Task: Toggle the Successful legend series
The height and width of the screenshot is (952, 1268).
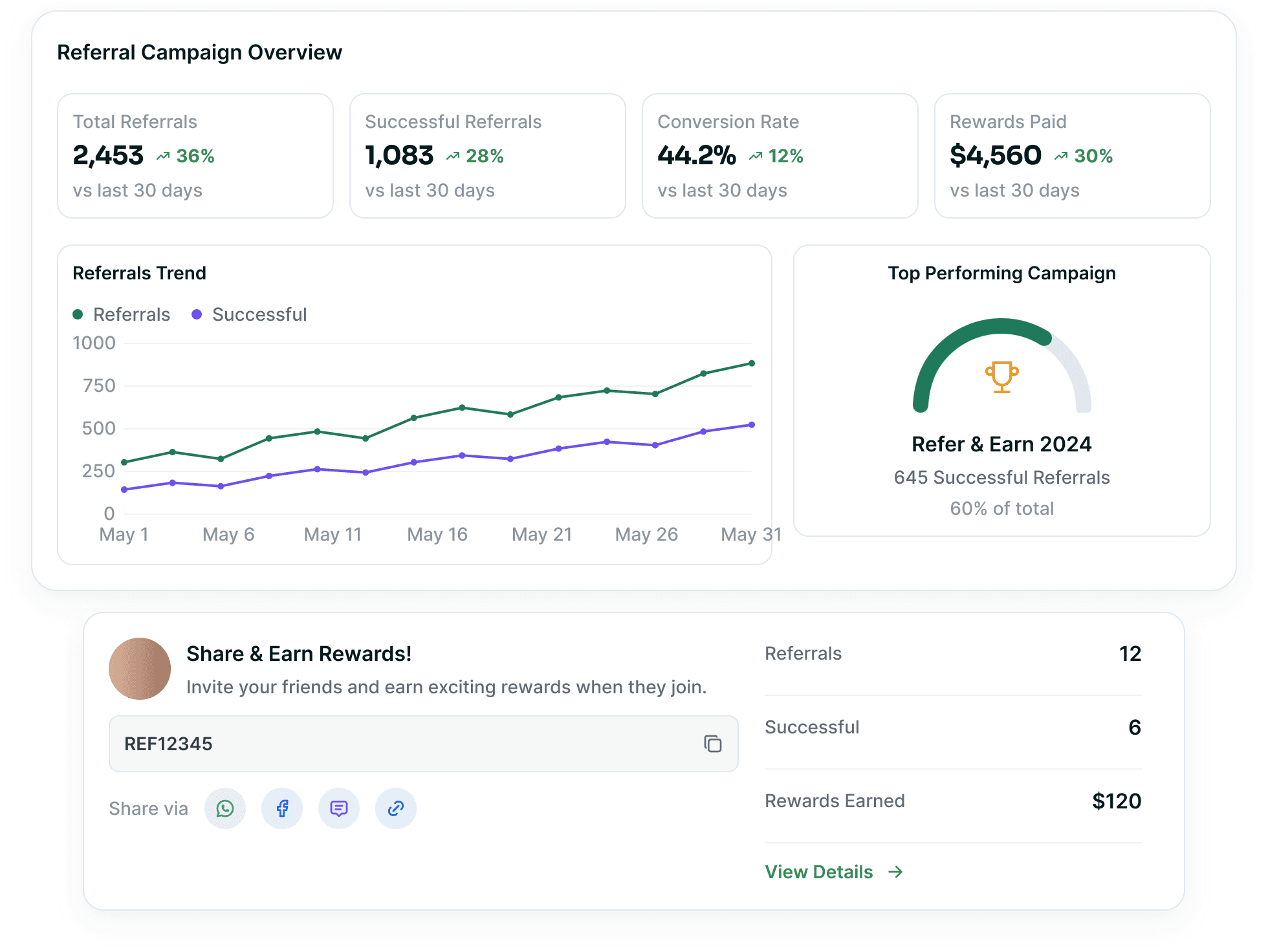Action: click(249, 314)
